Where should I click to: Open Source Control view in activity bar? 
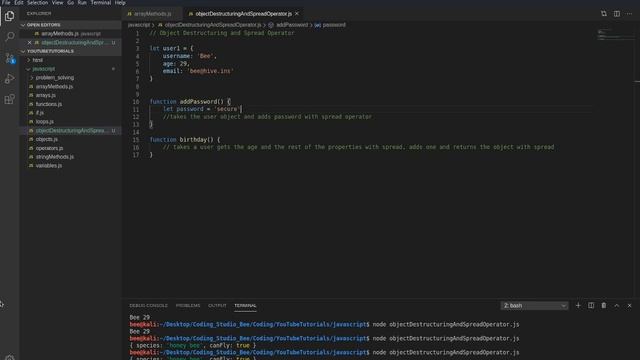9,58
